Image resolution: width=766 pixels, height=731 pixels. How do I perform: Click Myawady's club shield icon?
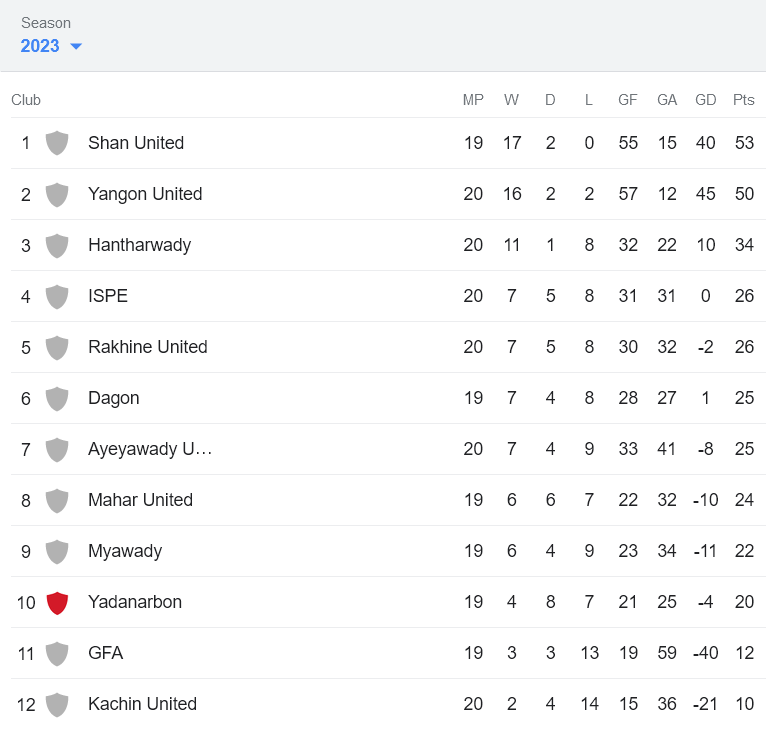pyautogui.click(x=57, y=551)
